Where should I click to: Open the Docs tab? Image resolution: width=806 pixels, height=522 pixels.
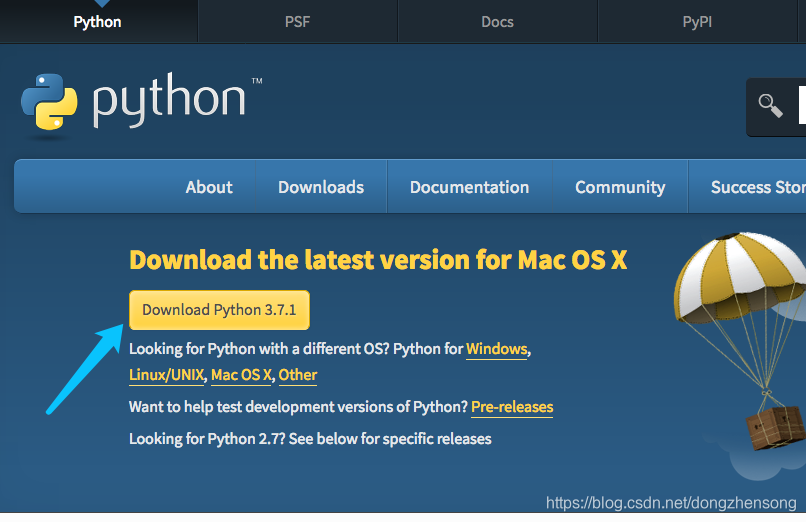tap(497, 22)
